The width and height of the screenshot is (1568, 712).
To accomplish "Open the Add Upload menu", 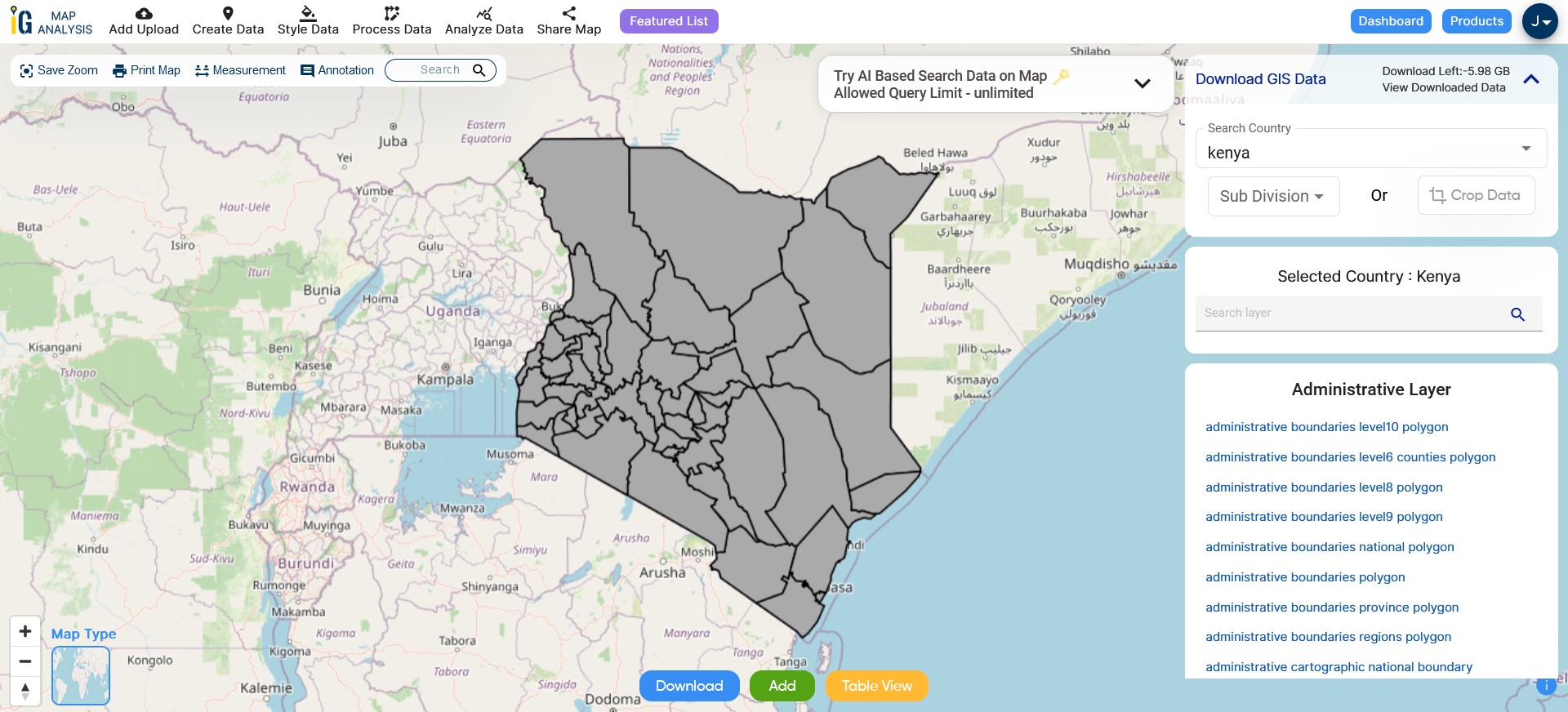I will tap(144, 21).
